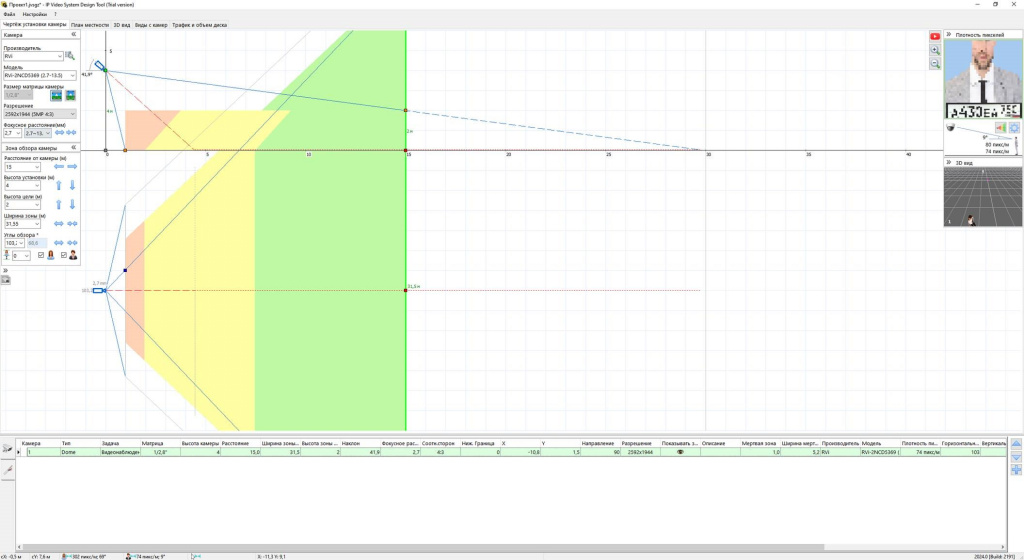Click the down arrow for target height
Viewport: 1024px width, 560px height.
tap(72, 204)
